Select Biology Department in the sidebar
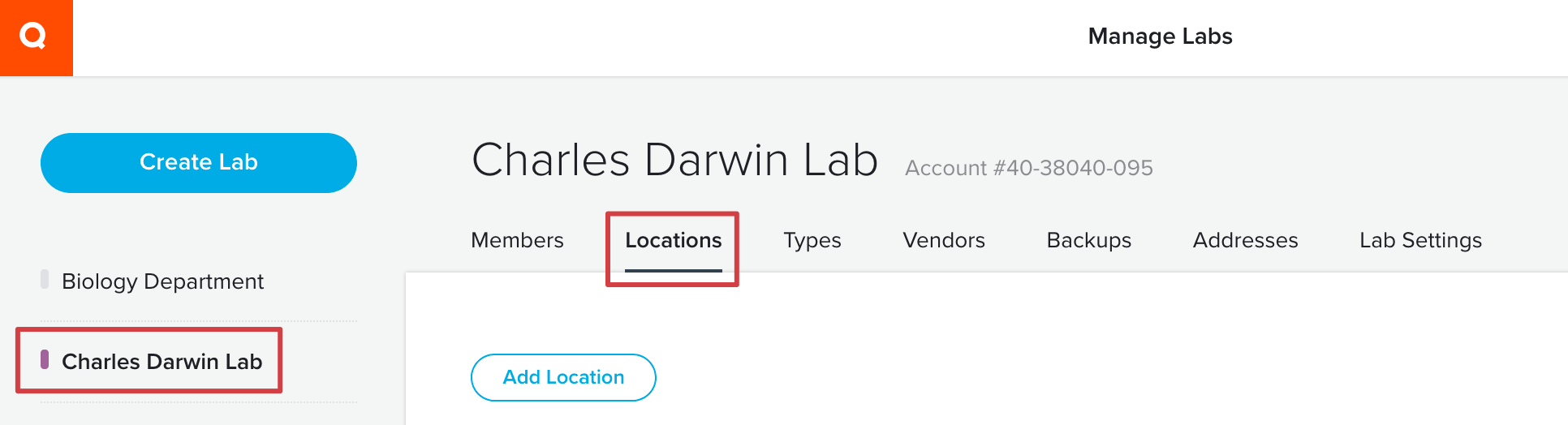 click(x=162, y=281)
